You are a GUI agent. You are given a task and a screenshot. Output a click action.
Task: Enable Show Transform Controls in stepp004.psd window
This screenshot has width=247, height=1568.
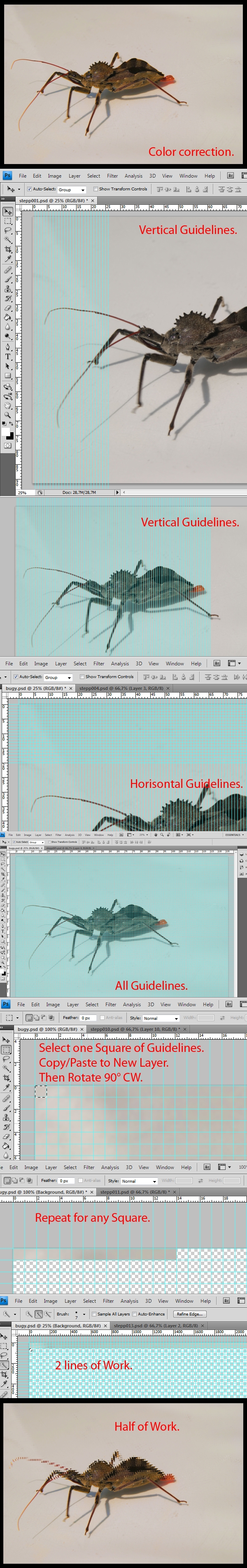click(x=82, y=677)
